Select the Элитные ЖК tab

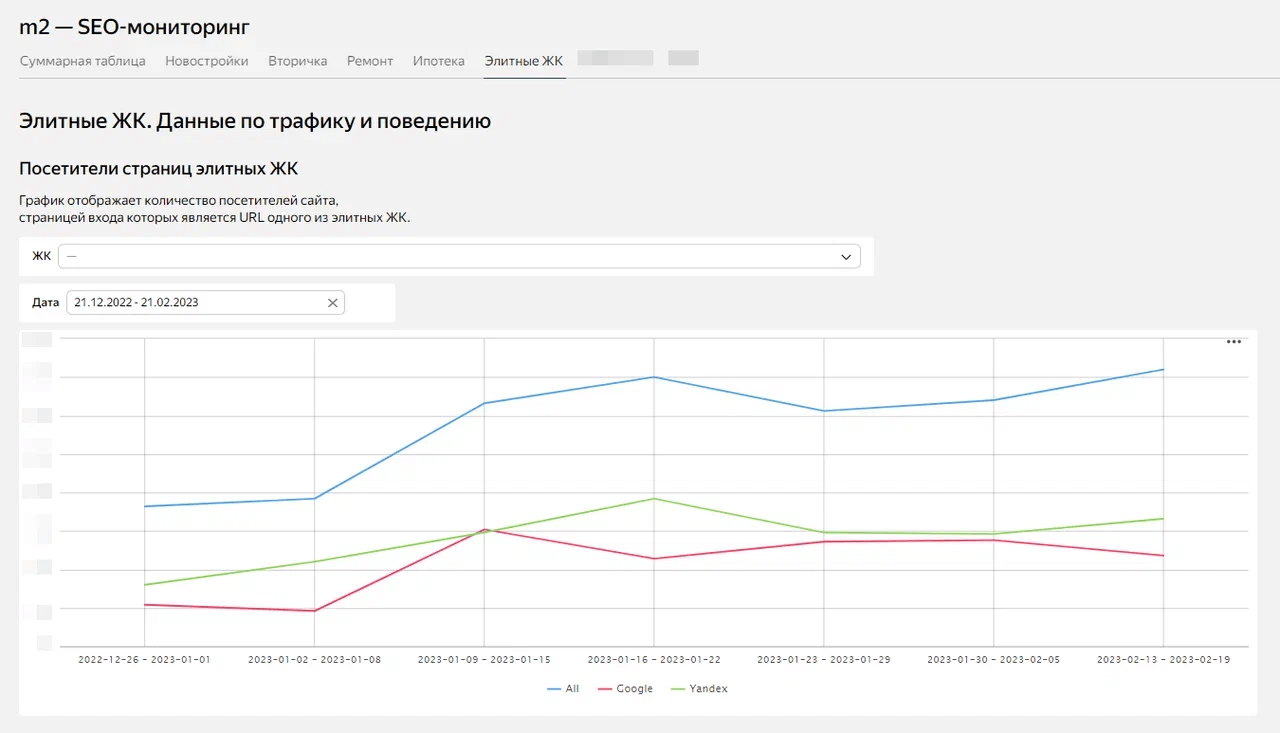523,61
